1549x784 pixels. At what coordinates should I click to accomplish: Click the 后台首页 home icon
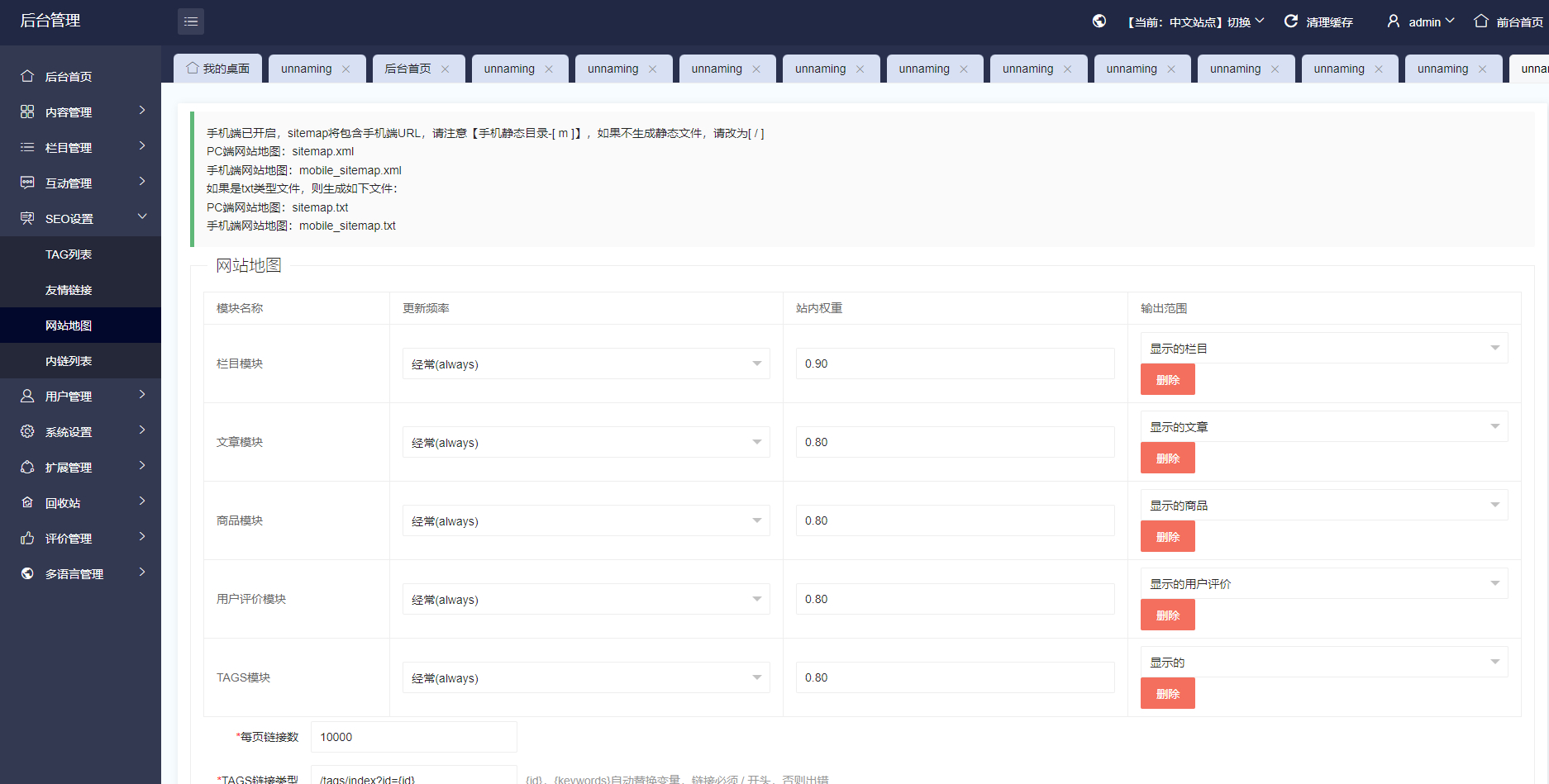(x=27, y=76)
